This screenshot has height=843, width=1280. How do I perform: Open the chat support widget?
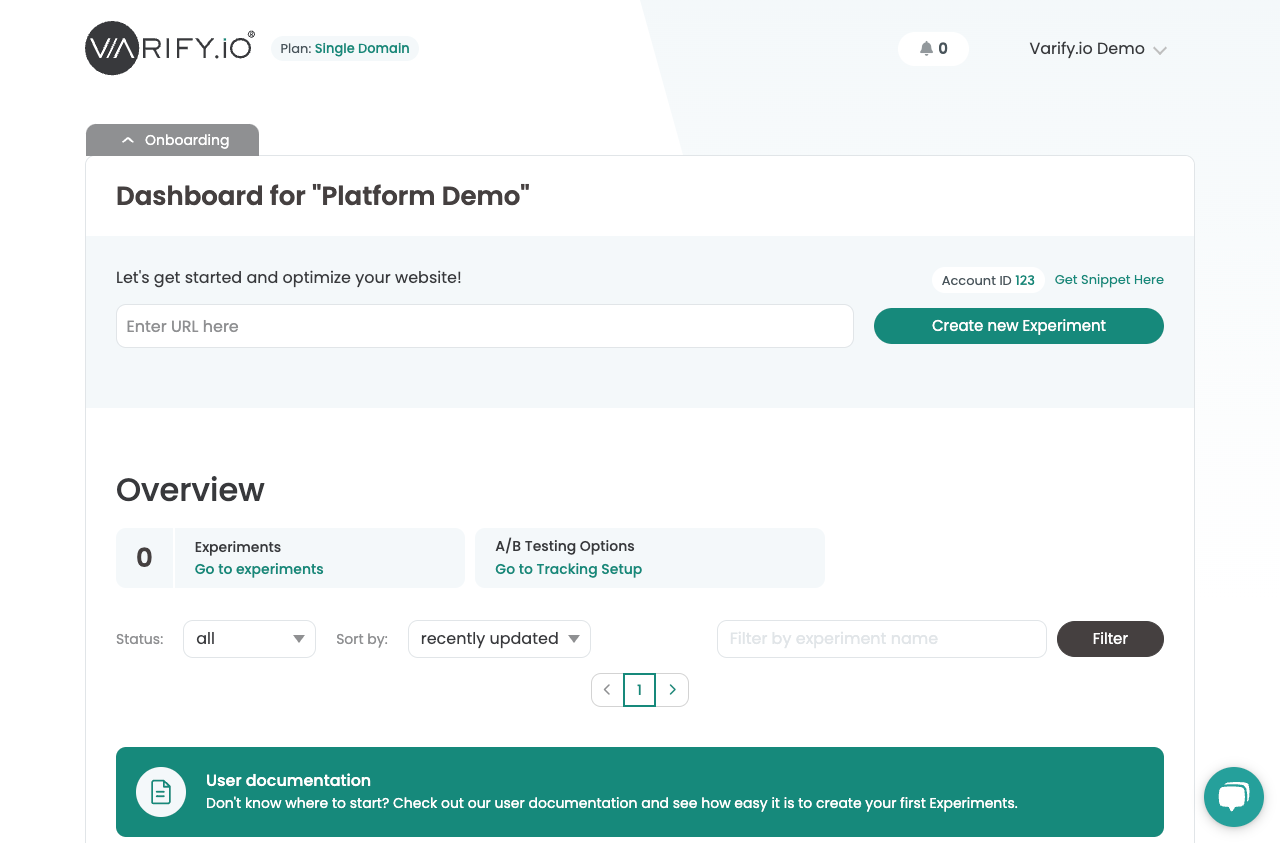click(x=1233, y=797)
